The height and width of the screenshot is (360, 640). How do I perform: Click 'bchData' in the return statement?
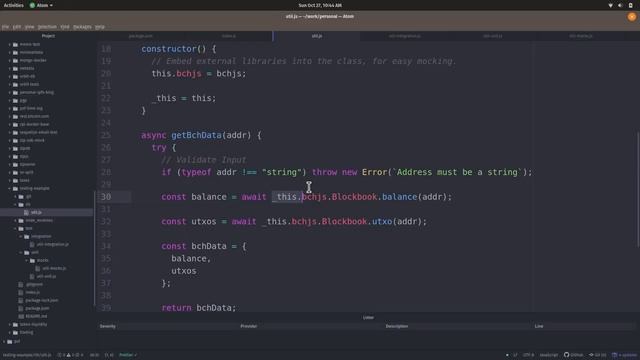[214, 308]
